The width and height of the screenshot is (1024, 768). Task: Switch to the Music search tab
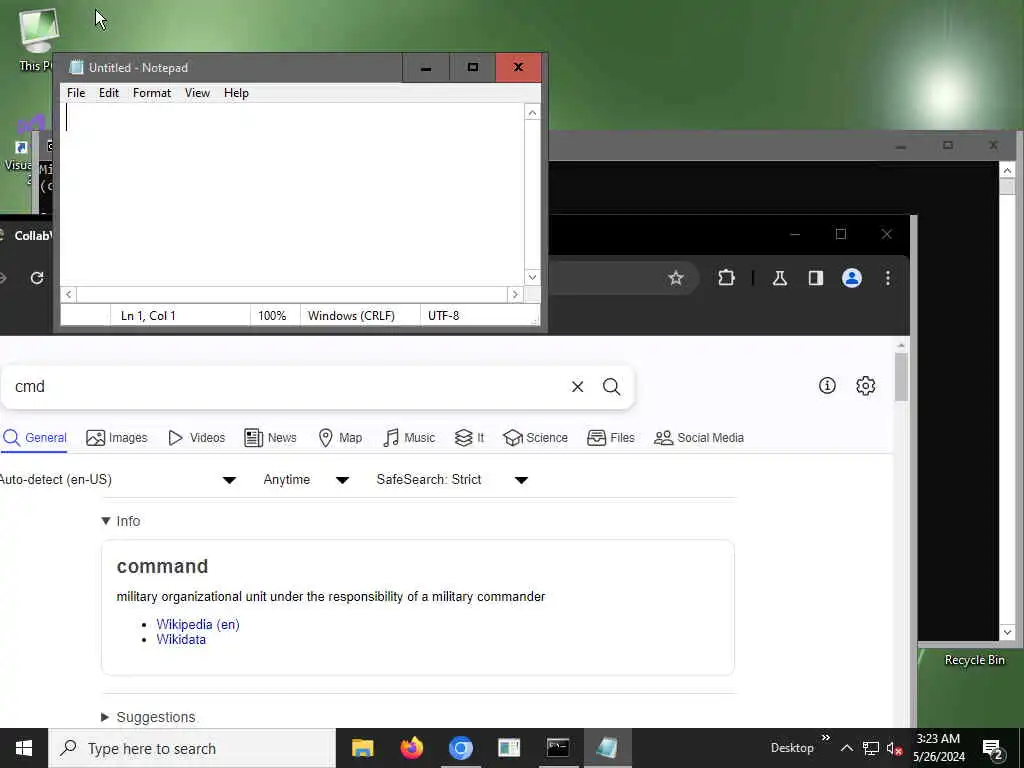pyautogui.click(x=409, y=438)
